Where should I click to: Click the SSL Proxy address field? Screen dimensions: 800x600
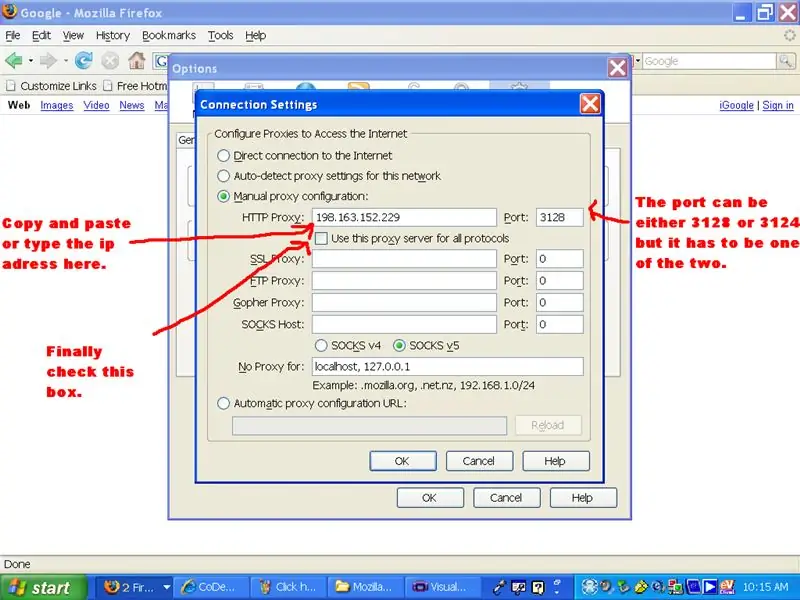click(x=404, y=259)
